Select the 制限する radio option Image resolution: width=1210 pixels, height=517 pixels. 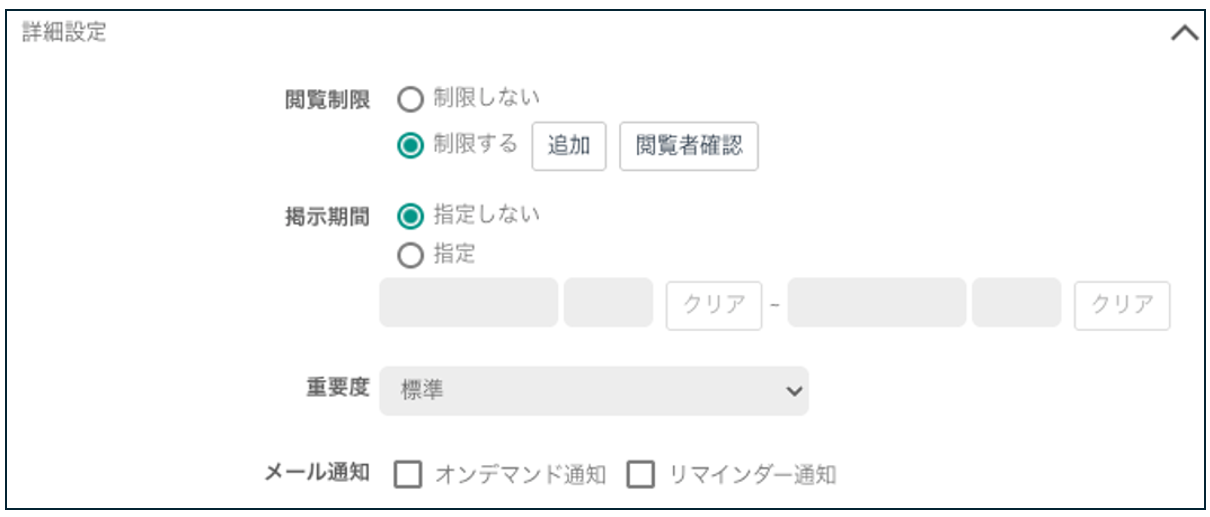pos(411,146)
